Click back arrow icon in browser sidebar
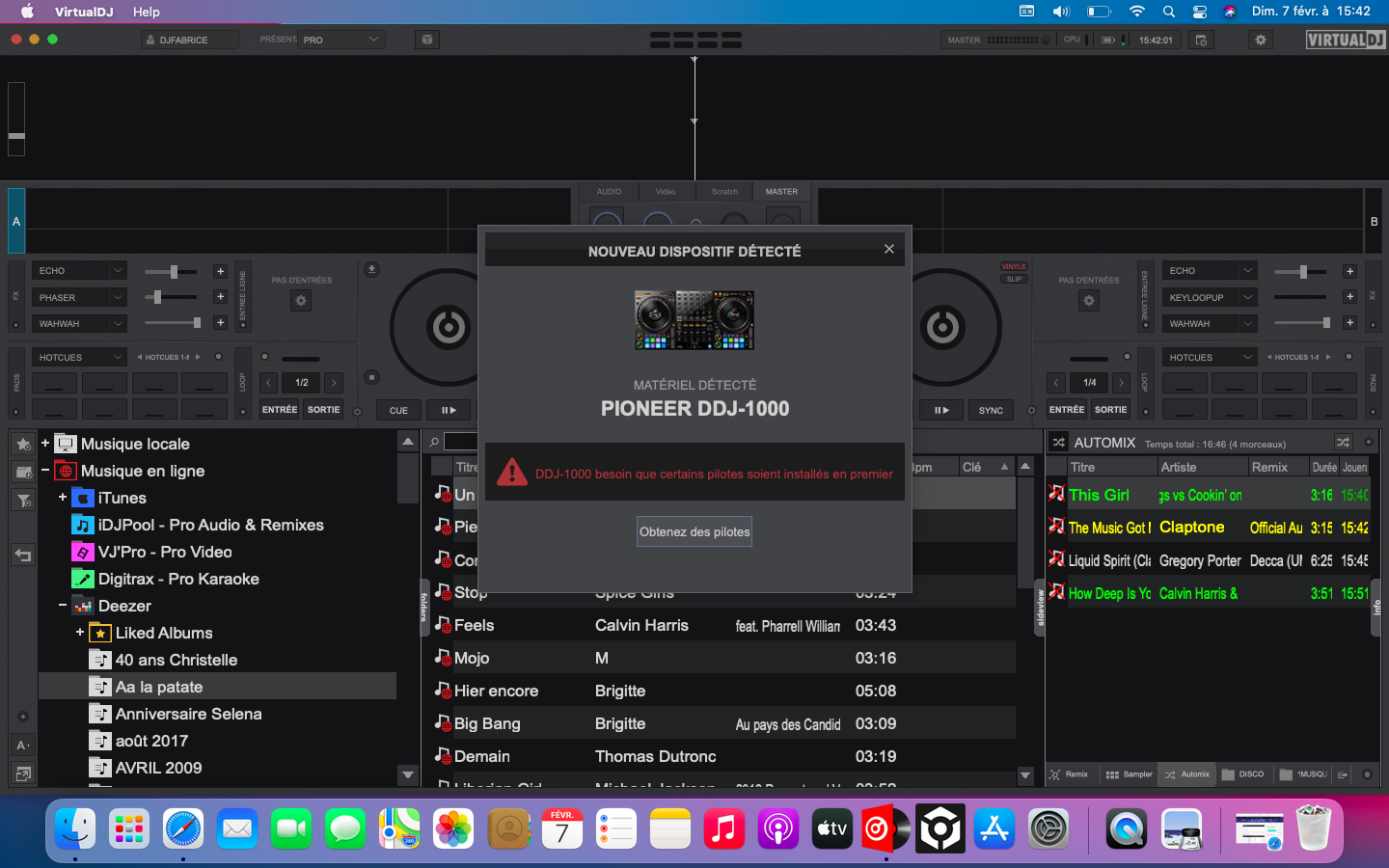1389x868 pixels. pyautogui.click(x=23, y=555)
